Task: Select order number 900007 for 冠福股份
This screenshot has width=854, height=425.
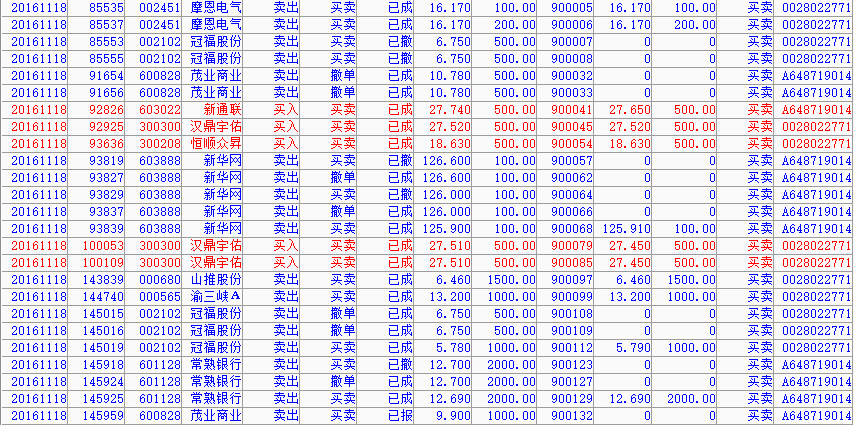Action: point(572,42)
